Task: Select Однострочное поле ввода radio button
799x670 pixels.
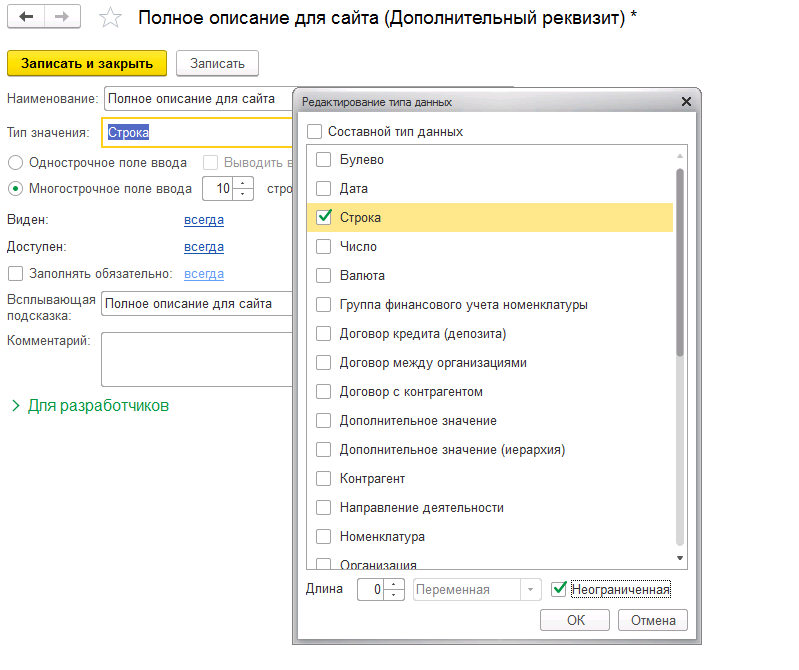Action: 15,163
